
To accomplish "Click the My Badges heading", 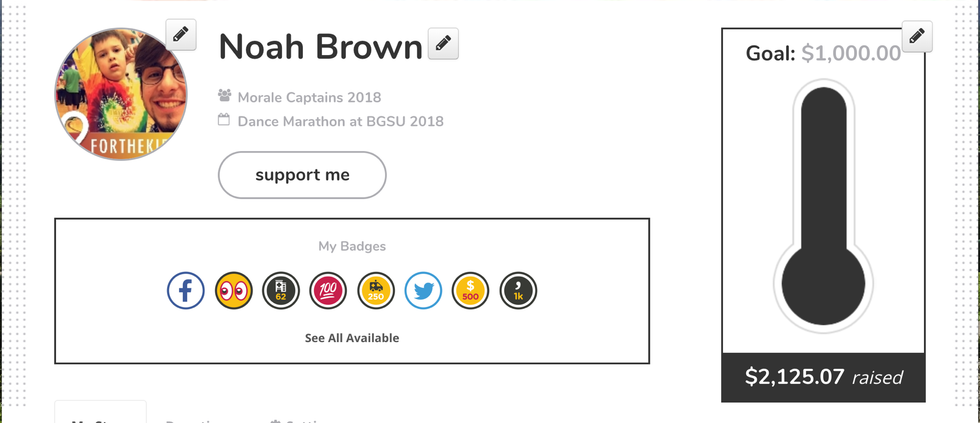I will (352, 246).
